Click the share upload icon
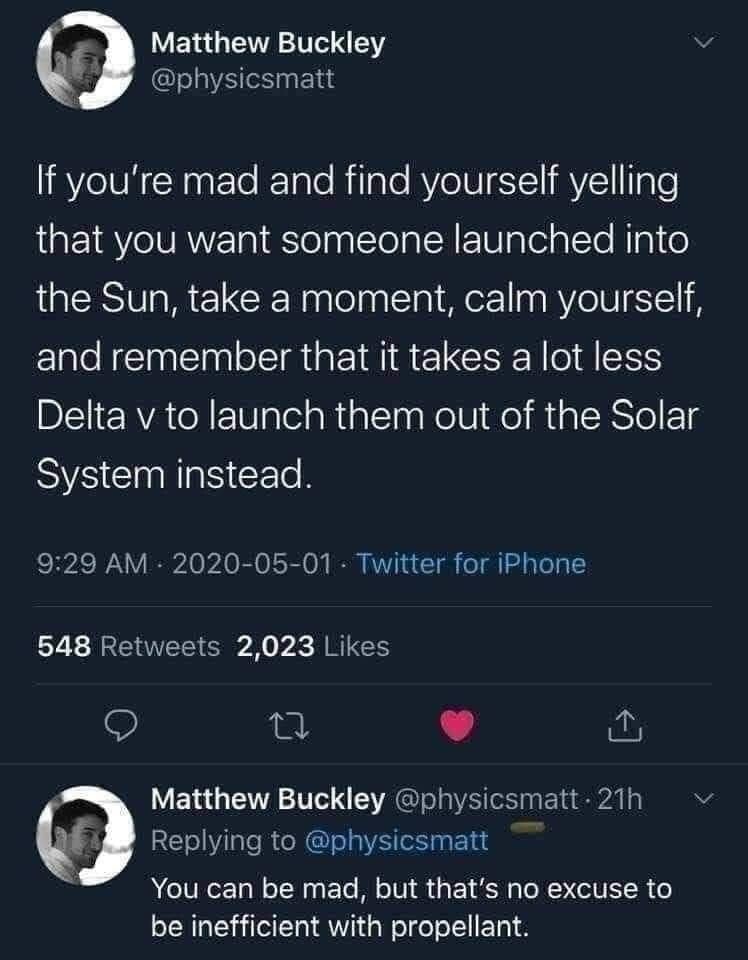 [x=625, y=726]
